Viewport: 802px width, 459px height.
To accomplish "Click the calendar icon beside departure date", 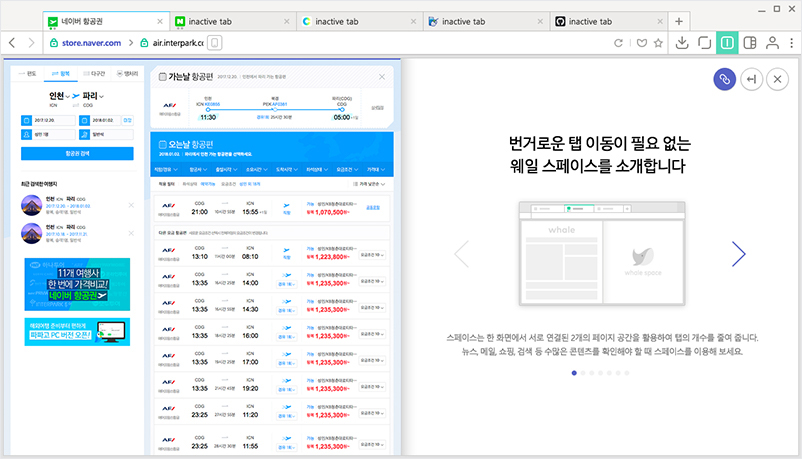I will pyautogui.click(x=26, y=120).
